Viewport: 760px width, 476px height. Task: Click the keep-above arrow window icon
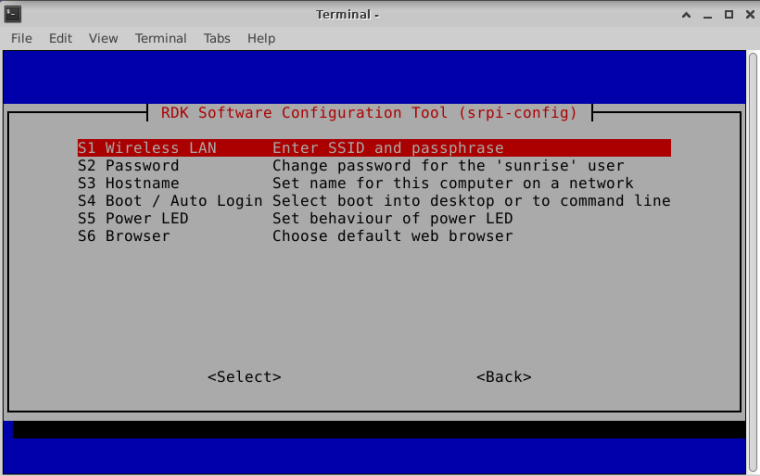(x=686, y=15)
